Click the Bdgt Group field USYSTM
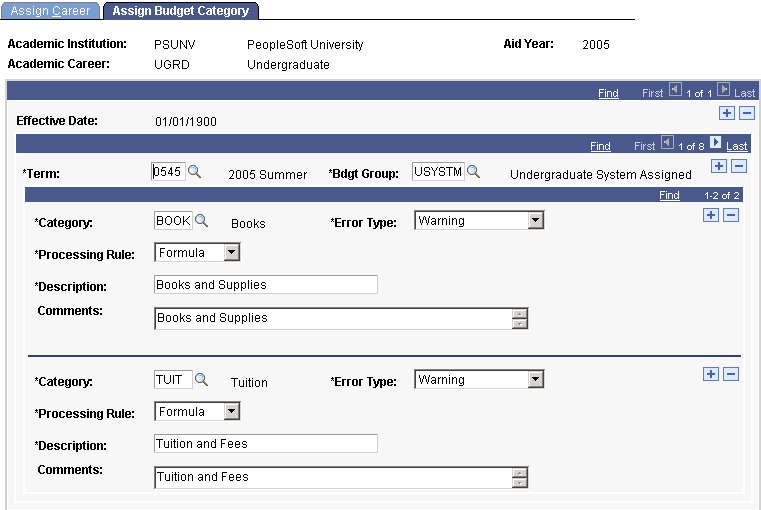This screenshot has height=510, width=761. (x=438, y=172)
